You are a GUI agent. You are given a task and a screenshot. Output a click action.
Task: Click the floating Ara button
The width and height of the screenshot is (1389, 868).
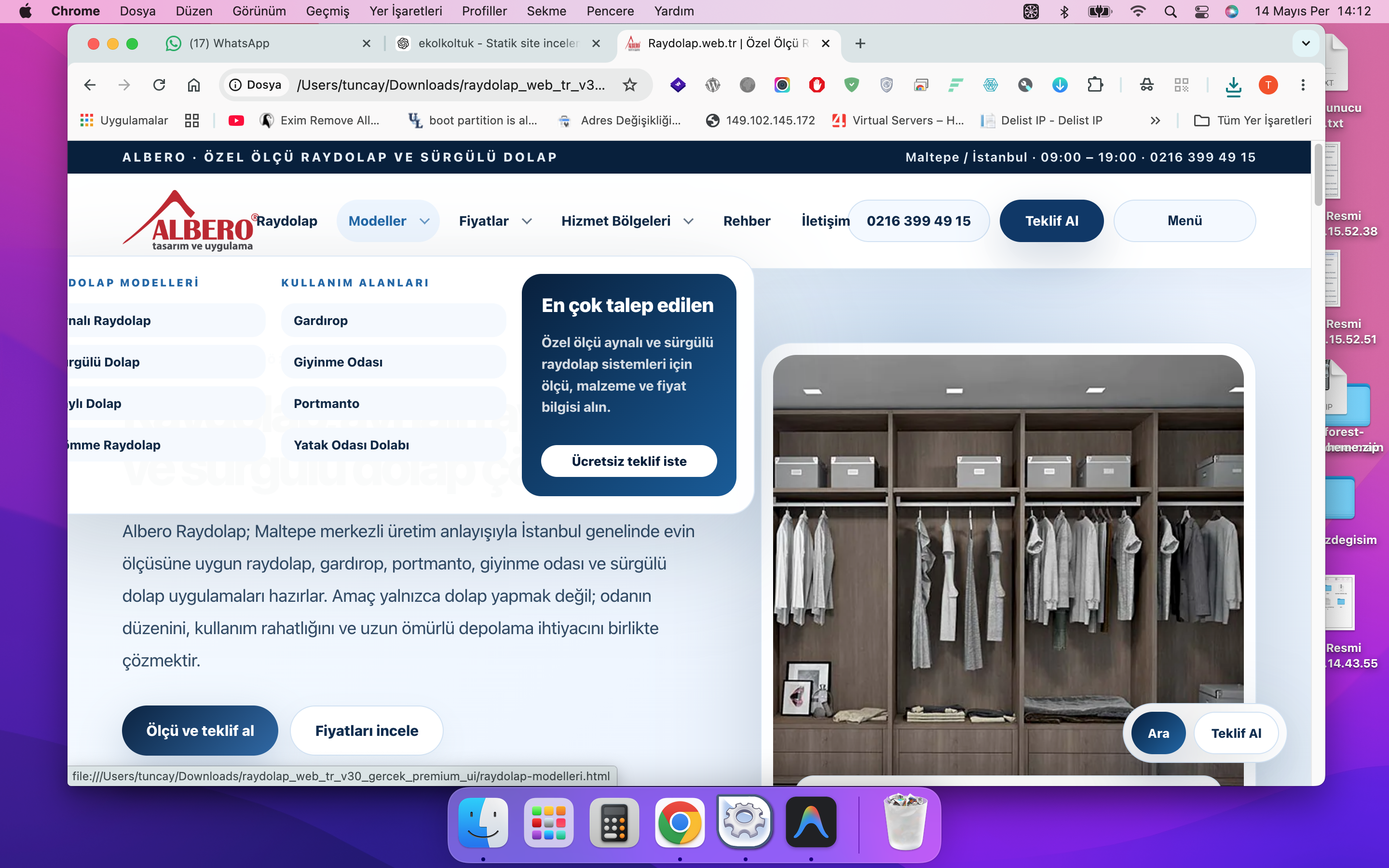[1158, 733]
